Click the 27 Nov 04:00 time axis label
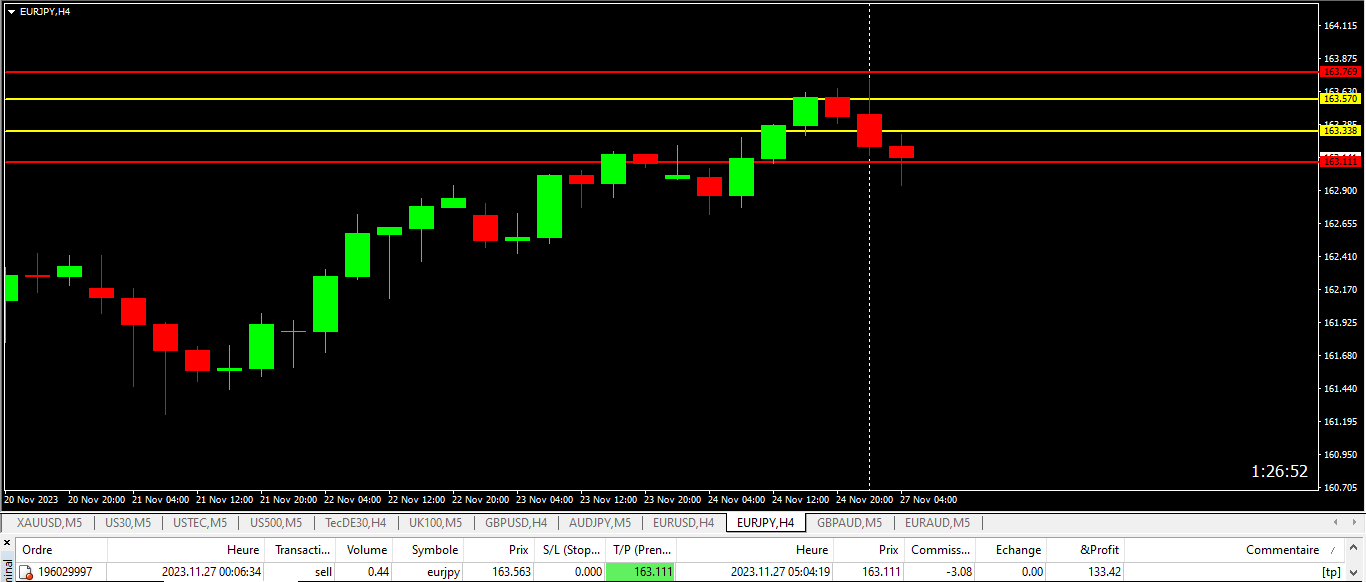1366x582 pixels. (x=928, y=499)
